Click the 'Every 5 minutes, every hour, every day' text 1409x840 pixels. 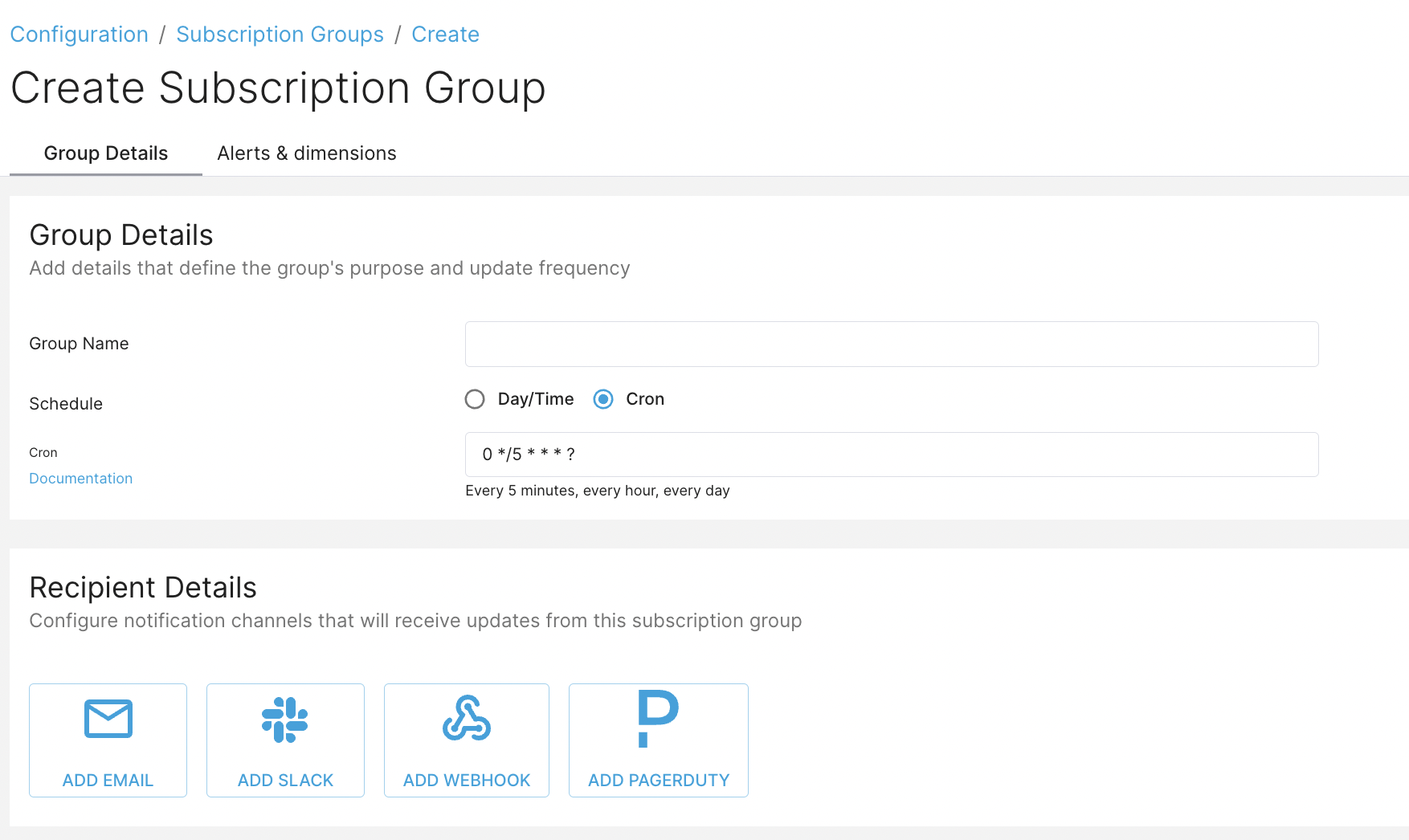pos(598,491)
